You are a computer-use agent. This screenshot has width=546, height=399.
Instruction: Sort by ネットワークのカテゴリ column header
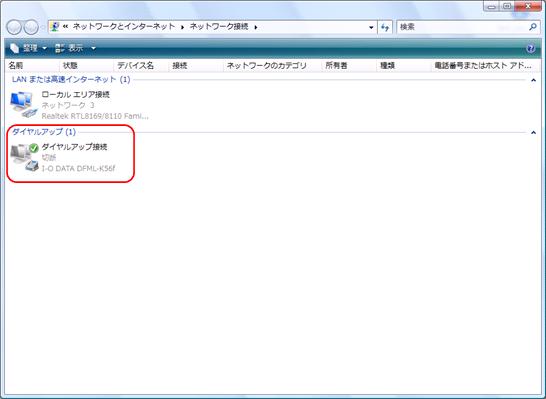tap(273, 65)
